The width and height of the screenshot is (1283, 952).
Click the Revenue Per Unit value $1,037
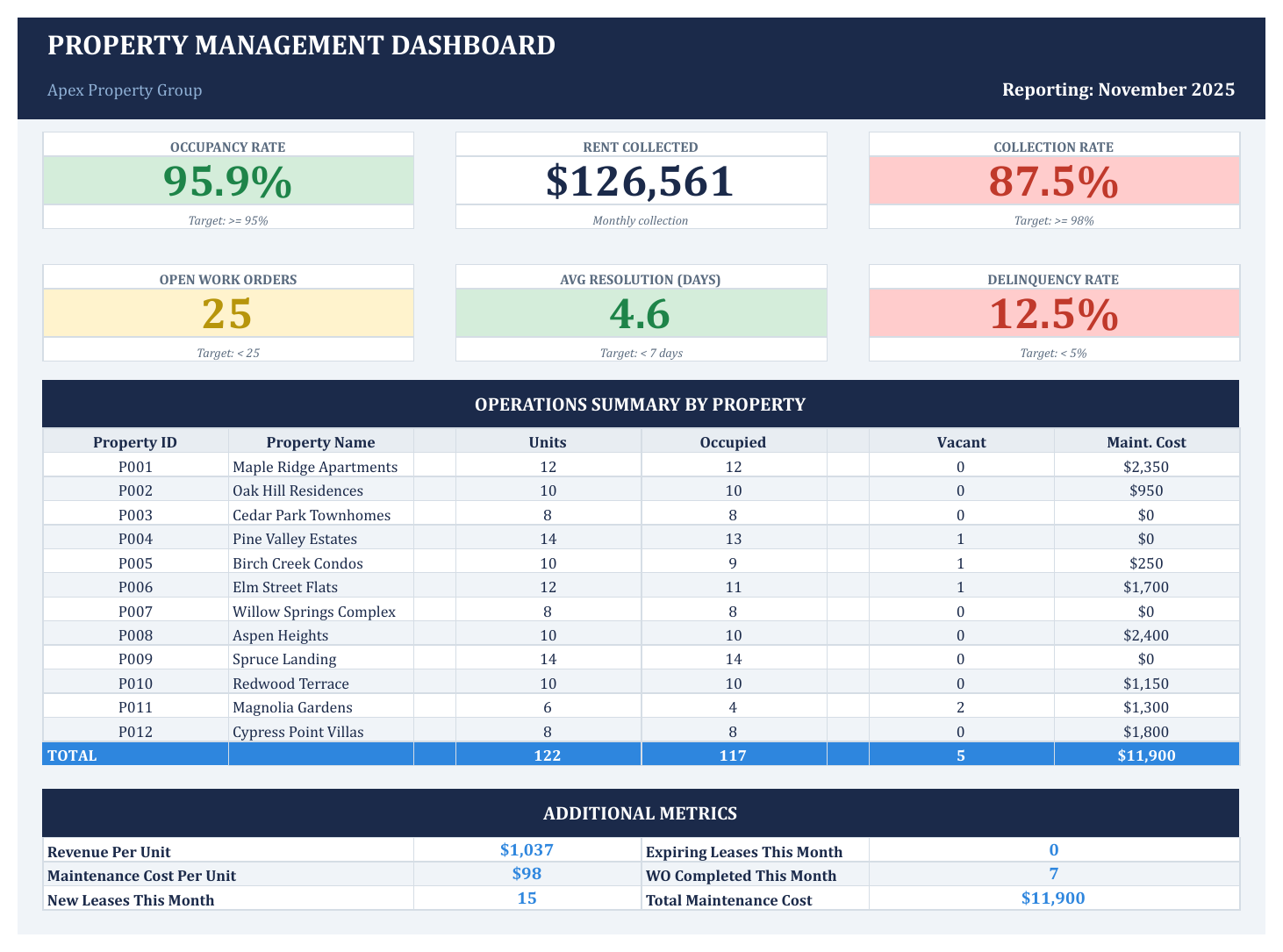[x=527, y=849]
